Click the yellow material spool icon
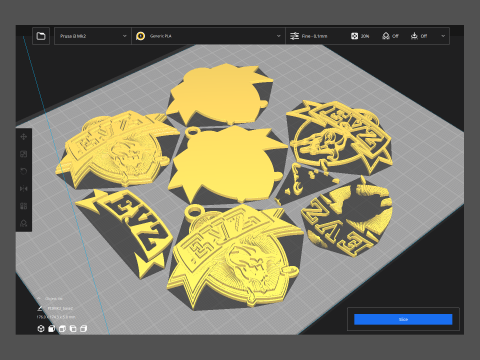The width and height of the screenshot is (480, 360). pos(141,36)
